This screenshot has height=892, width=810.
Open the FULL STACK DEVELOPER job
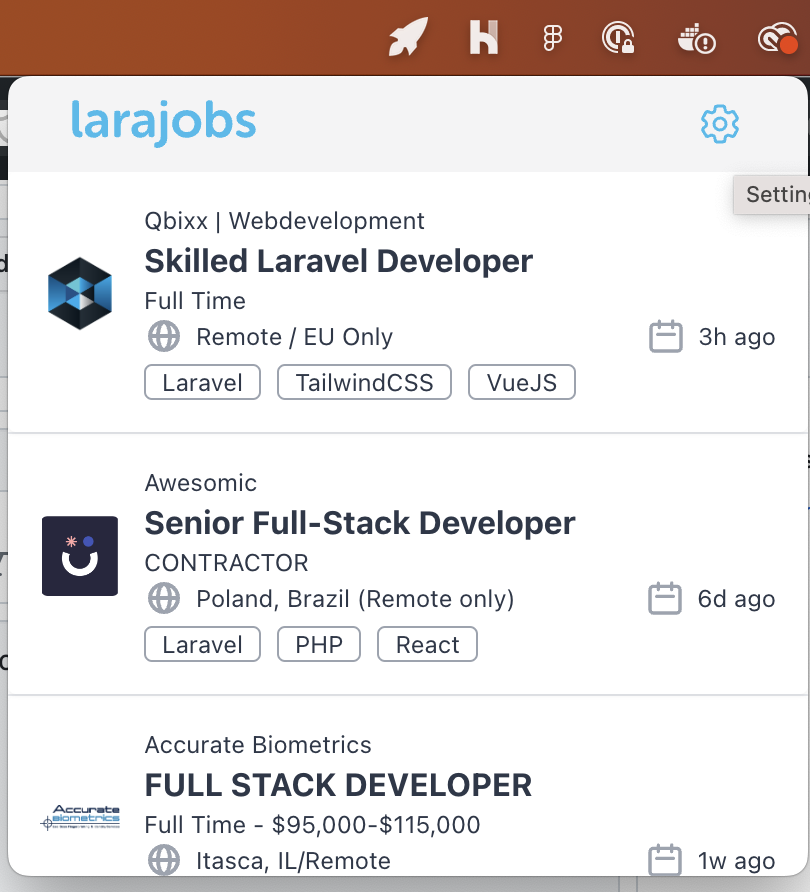tap(338, 785)
